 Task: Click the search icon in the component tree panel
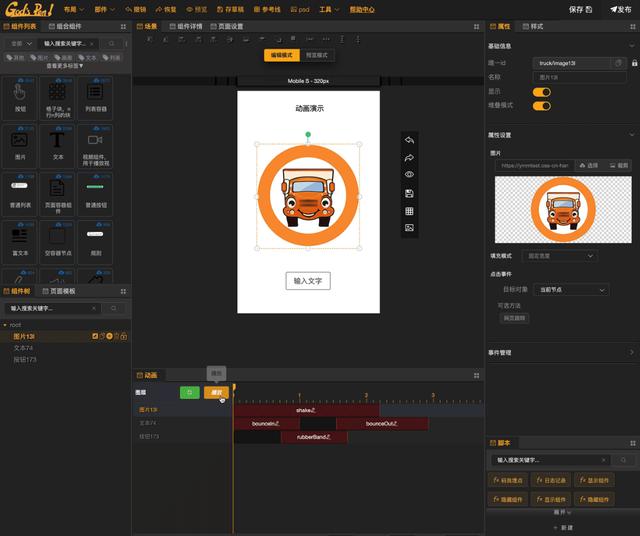click(113, 308)
